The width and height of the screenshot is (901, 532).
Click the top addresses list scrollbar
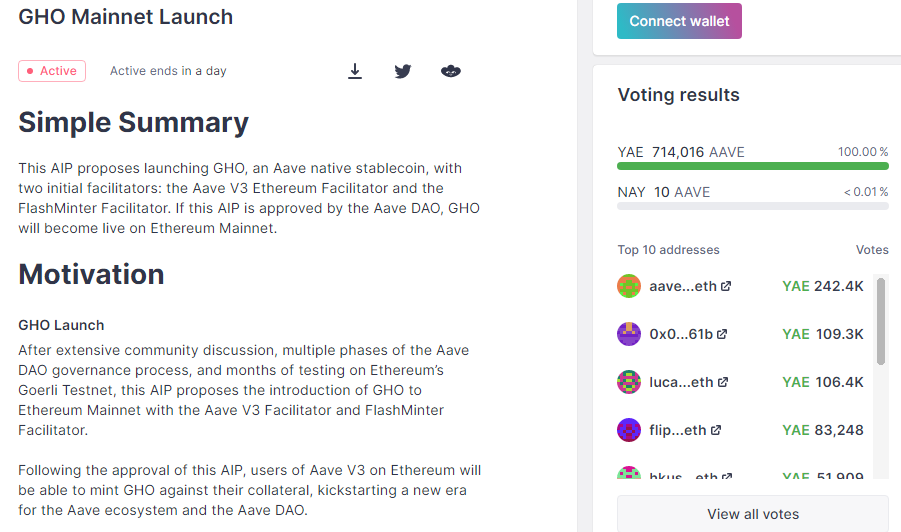(881, 322)
